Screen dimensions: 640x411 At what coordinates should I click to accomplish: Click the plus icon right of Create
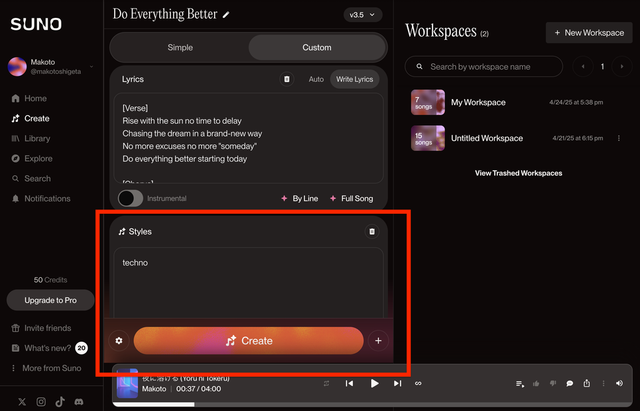tap(378, 341)
